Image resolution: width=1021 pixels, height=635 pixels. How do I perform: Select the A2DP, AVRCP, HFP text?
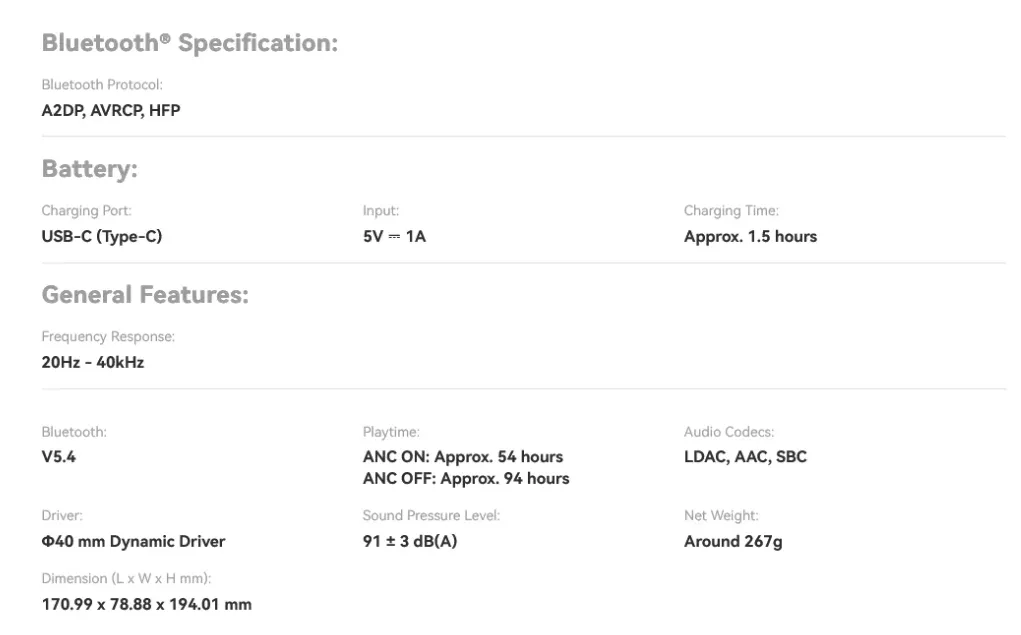point(111,110)
